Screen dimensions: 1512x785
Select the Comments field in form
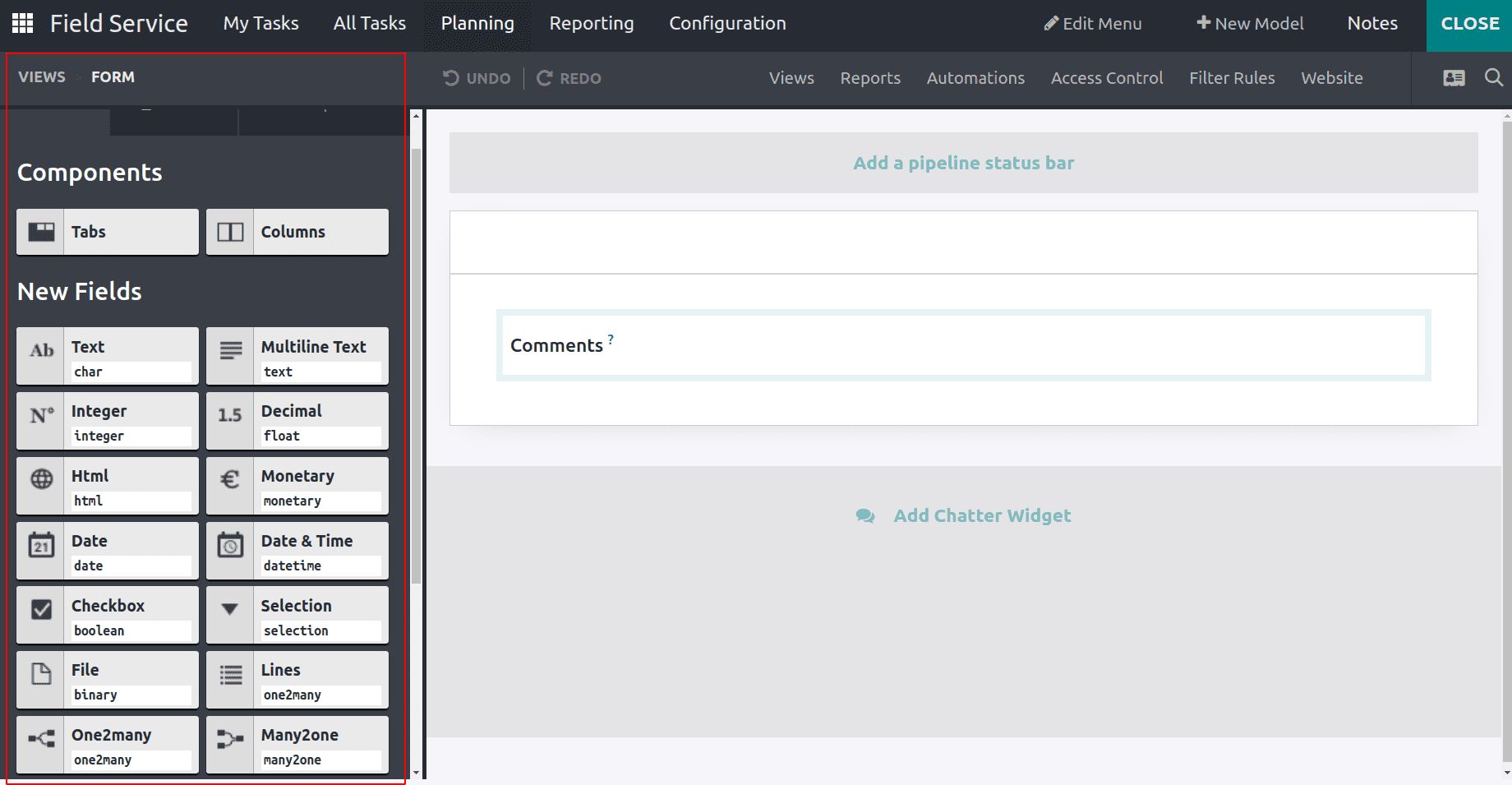click(x=963, y=345)
